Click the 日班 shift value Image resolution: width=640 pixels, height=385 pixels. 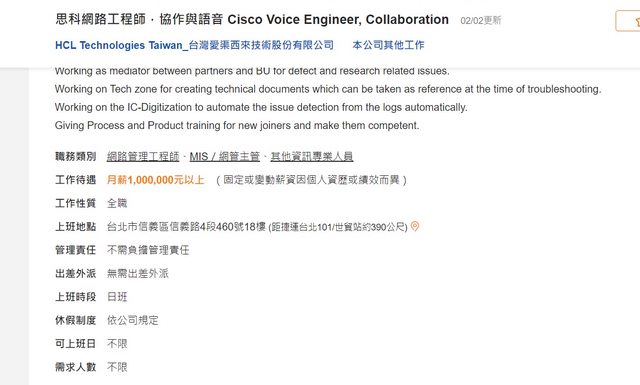coord(117,297)
